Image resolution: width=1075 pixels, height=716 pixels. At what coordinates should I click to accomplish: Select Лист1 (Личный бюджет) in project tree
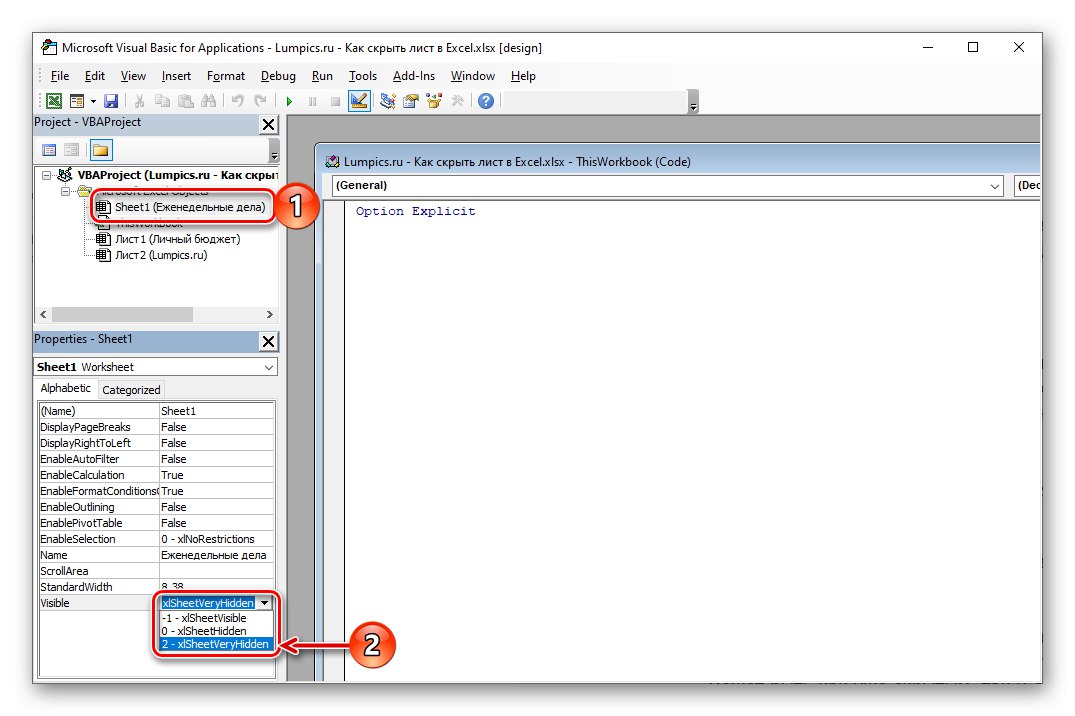click(x=178, y=239)
